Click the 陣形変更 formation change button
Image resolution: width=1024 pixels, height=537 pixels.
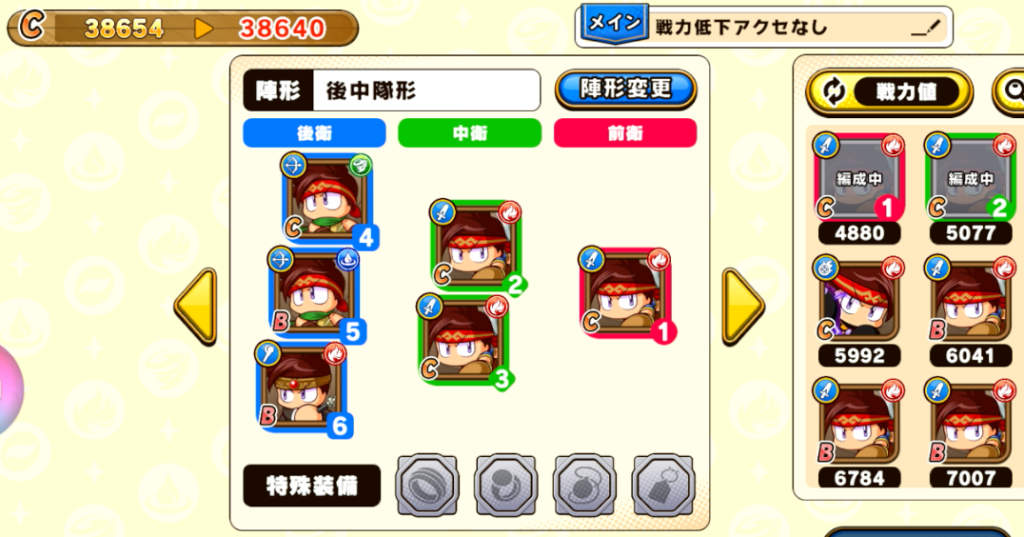coord(626,90)
